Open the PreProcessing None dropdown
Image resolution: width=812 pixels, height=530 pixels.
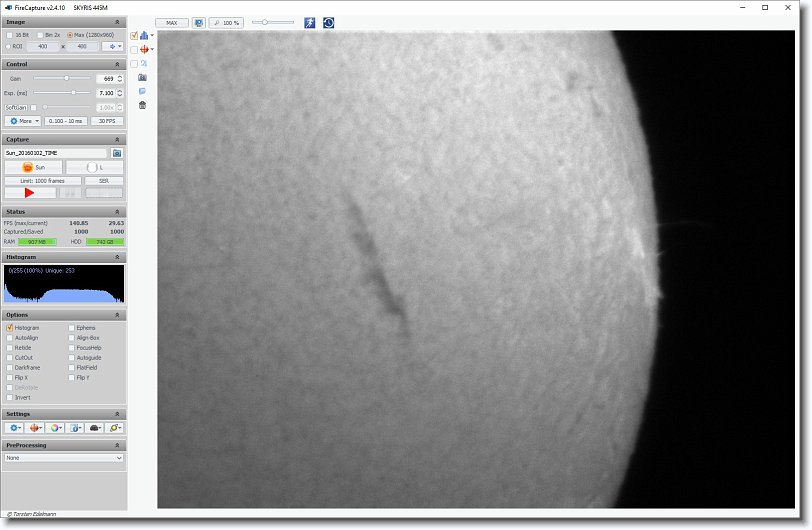point(64,458)
